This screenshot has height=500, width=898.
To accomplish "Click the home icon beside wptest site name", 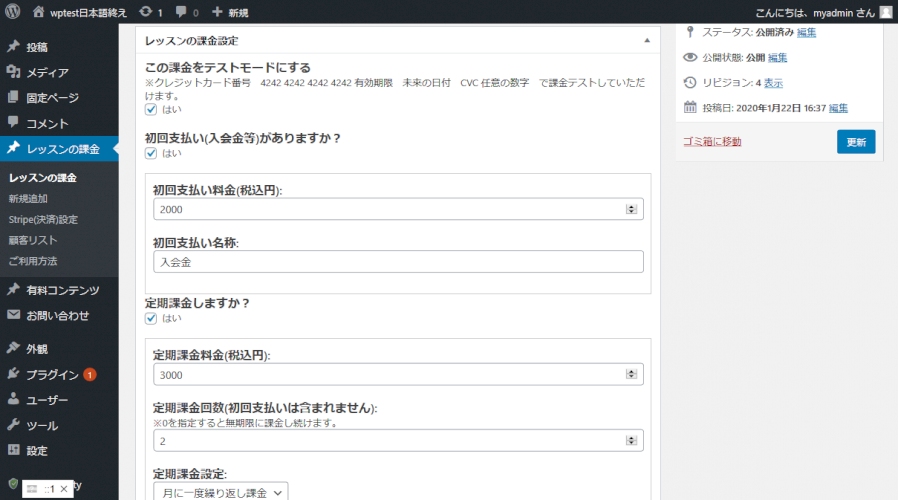I will (x=38, y=12).
